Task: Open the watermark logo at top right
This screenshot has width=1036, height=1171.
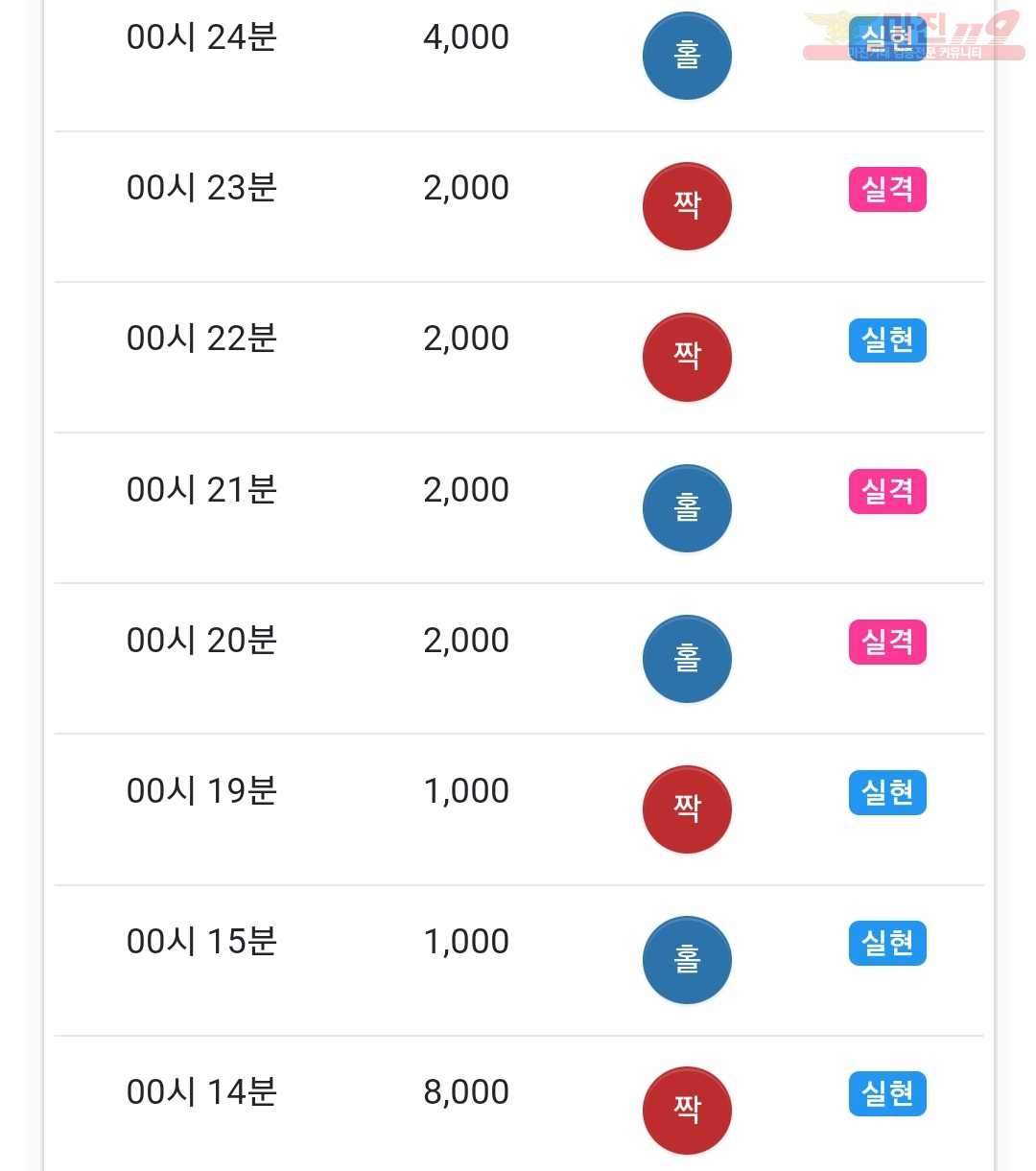Action: pos(913,35)
